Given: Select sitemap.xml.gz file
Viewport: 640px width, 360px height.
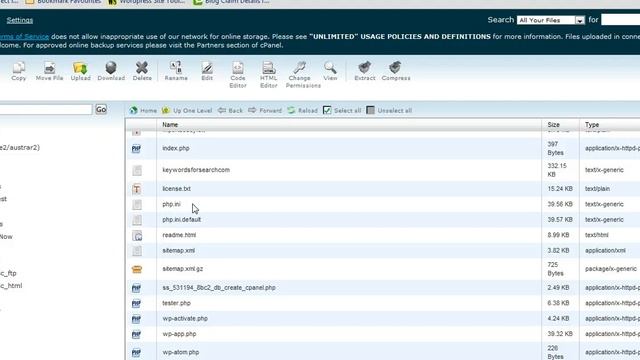Looking at the screenshot, I should point(182,269).
